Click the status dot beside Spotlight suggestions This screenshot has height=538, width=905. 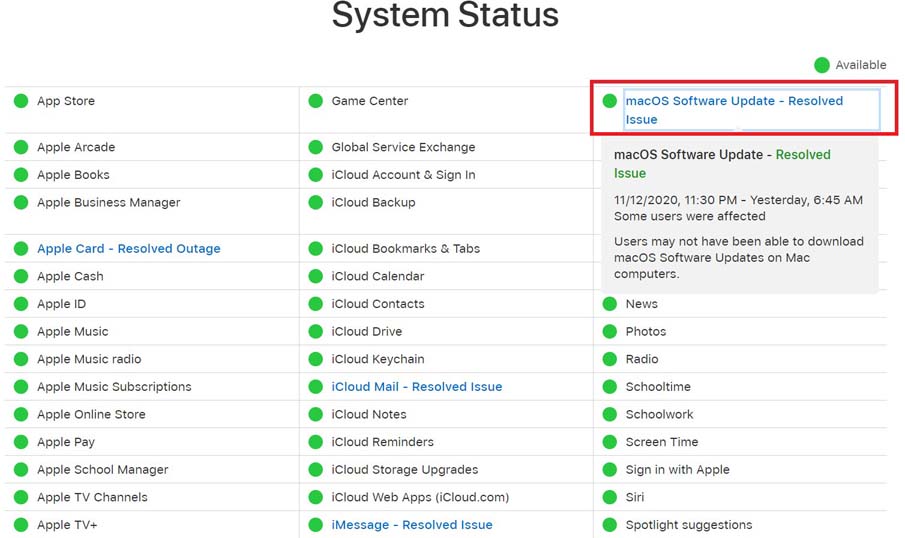[609, 525]
